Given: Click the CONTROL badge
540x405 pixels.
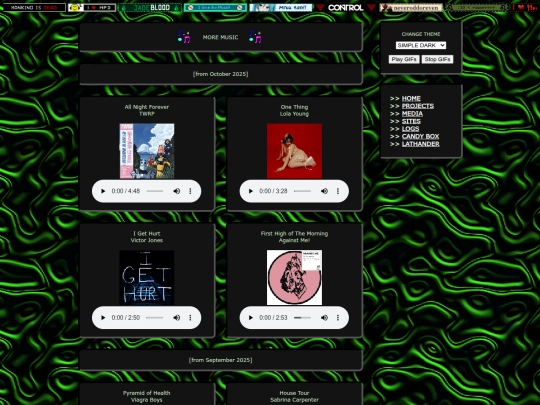Looking at the screenshot, I should click(x=346, y=7).
